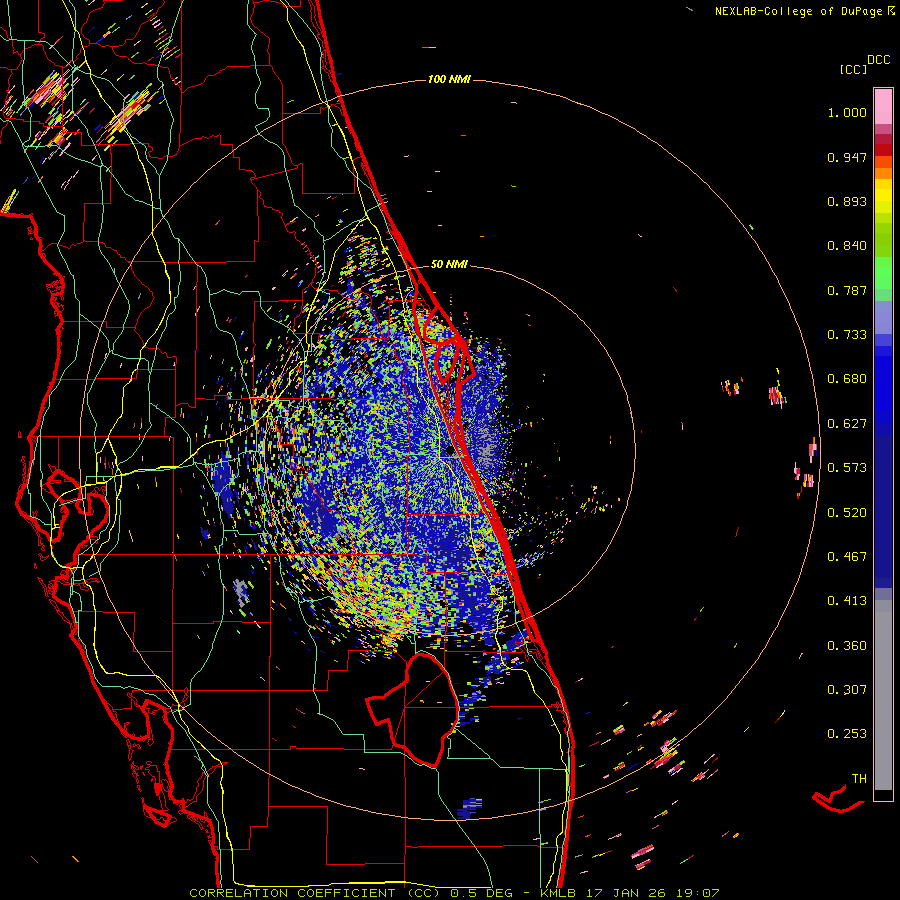Click the DCC product label above the scale
The image size is (900, 900).
[878, 60]
